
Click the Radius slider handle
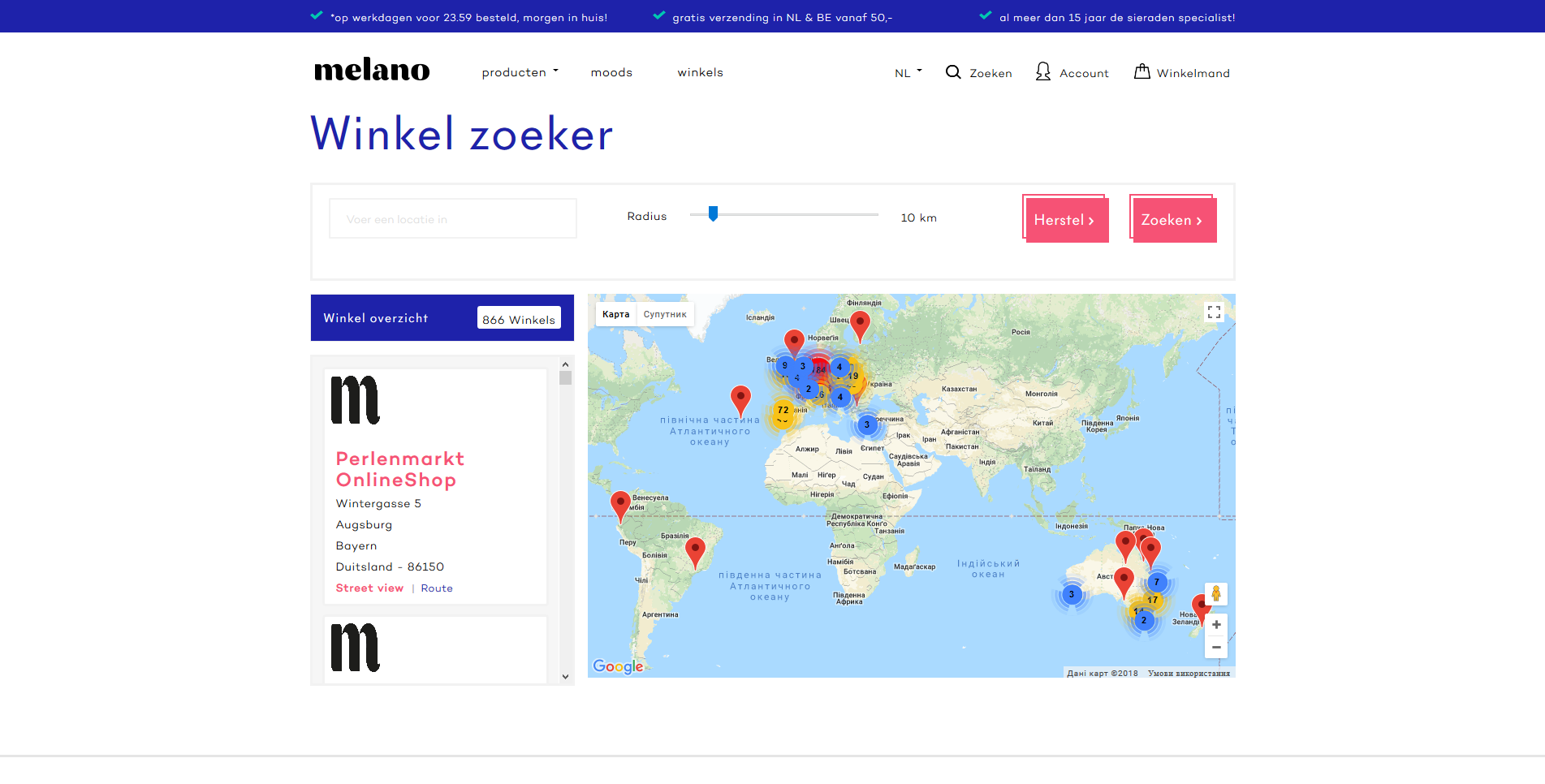click(x=713, y=213)
